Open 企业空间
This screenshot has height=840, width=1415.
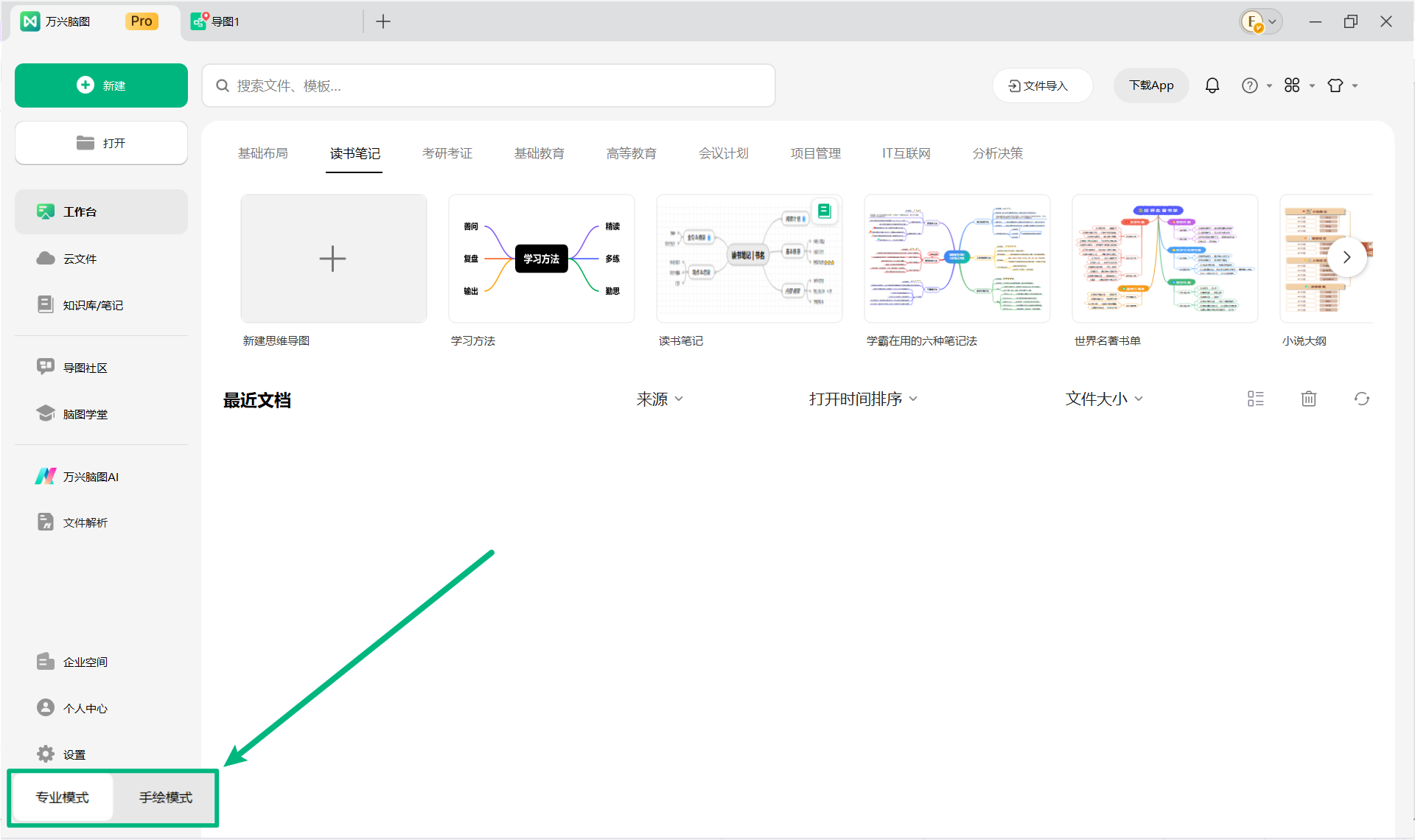[x=101, y=662]
